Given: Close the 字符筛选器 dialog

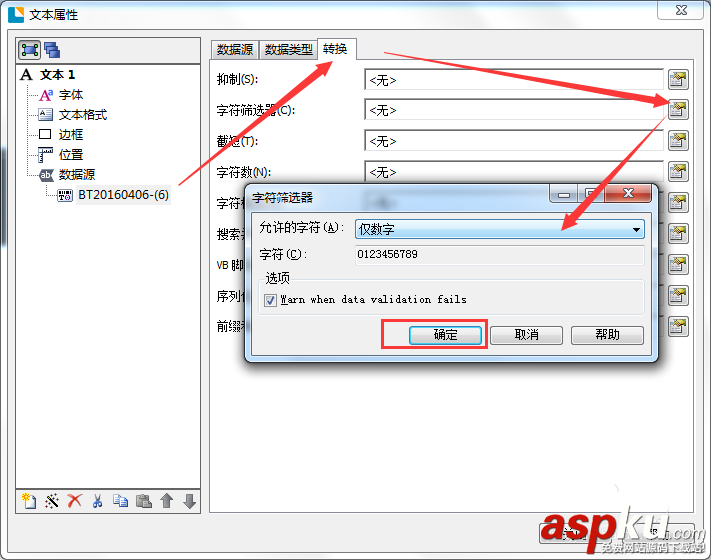Looking at the screenshot, I should pyautogui.click(x=628, y=194).
